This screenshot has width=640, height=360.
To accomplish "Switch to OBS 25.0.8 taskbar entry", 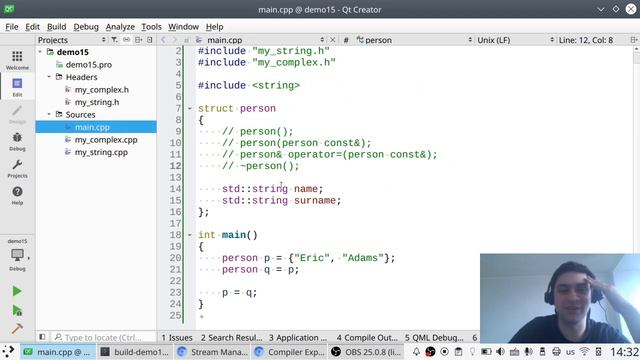I will coord(366,351).
